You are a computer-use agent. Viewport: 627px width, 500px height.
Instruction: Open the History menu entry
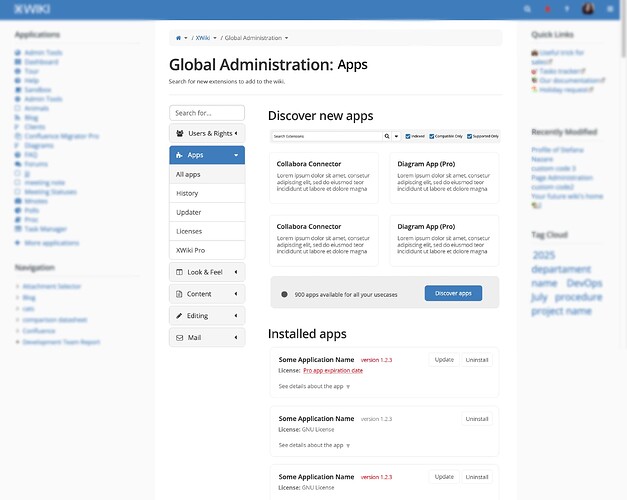click(x=207, y=193)
